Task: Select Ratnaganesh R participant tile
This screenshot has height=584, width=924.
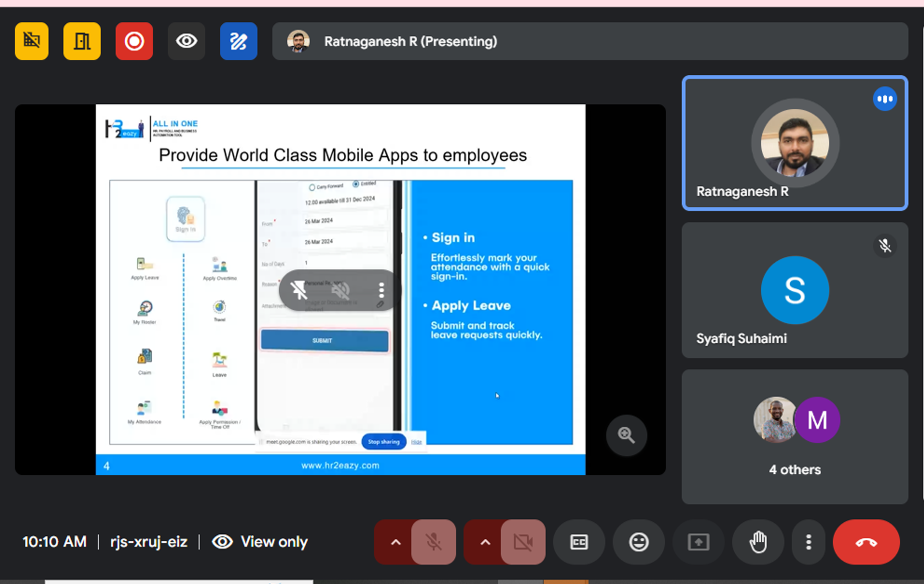Action: 795,143
